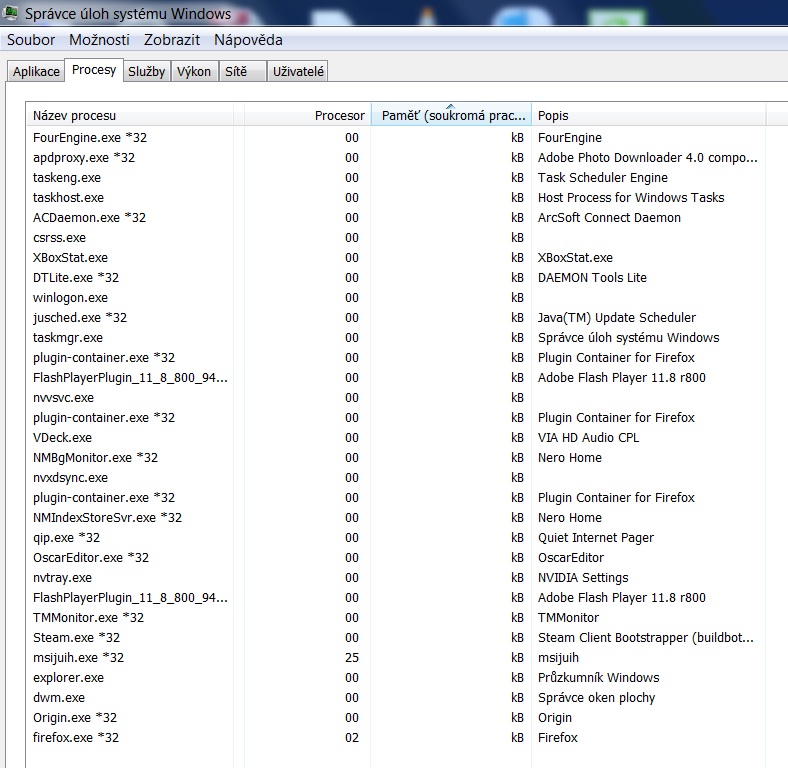
Task: Click the DAEMON Tools Lite description
Action: pos(593,278)
